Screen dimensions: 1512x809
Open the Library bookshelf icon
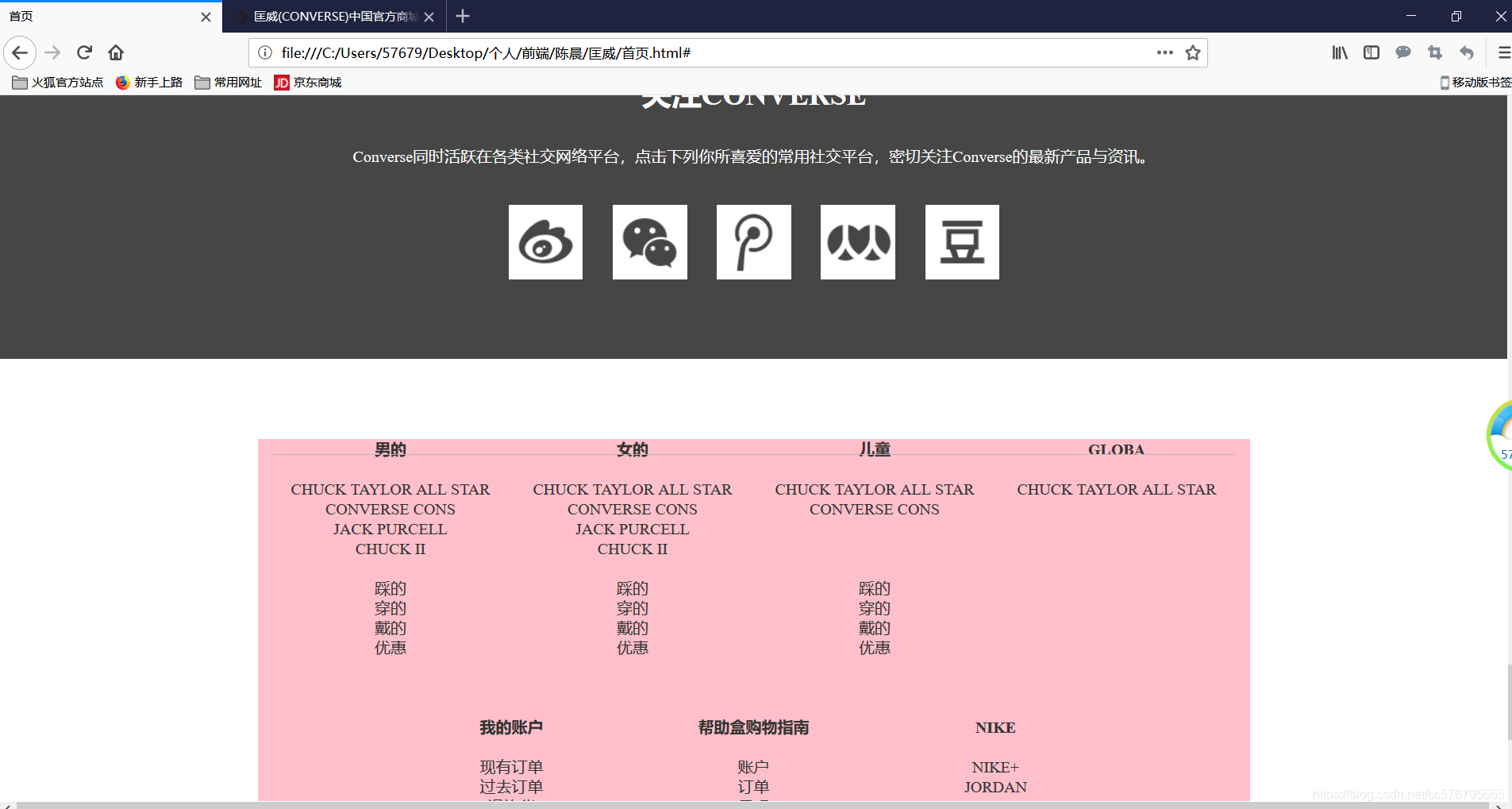click(x=1340, y=52)
